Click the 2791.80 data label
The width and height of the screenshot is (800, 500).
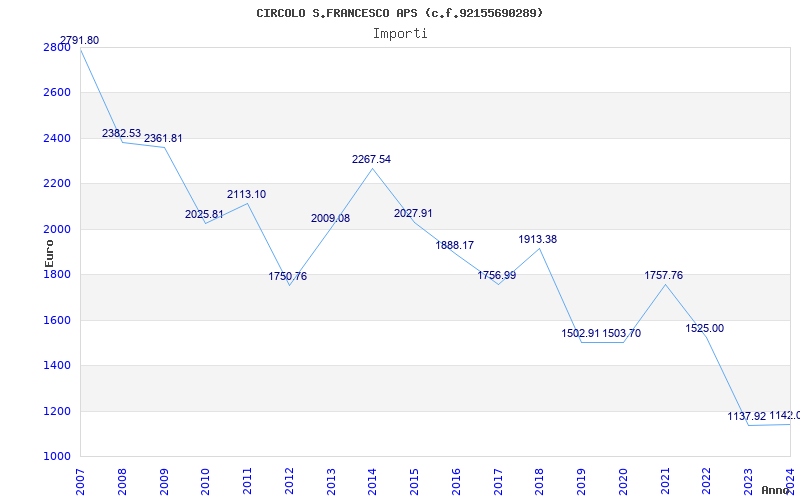80,40
